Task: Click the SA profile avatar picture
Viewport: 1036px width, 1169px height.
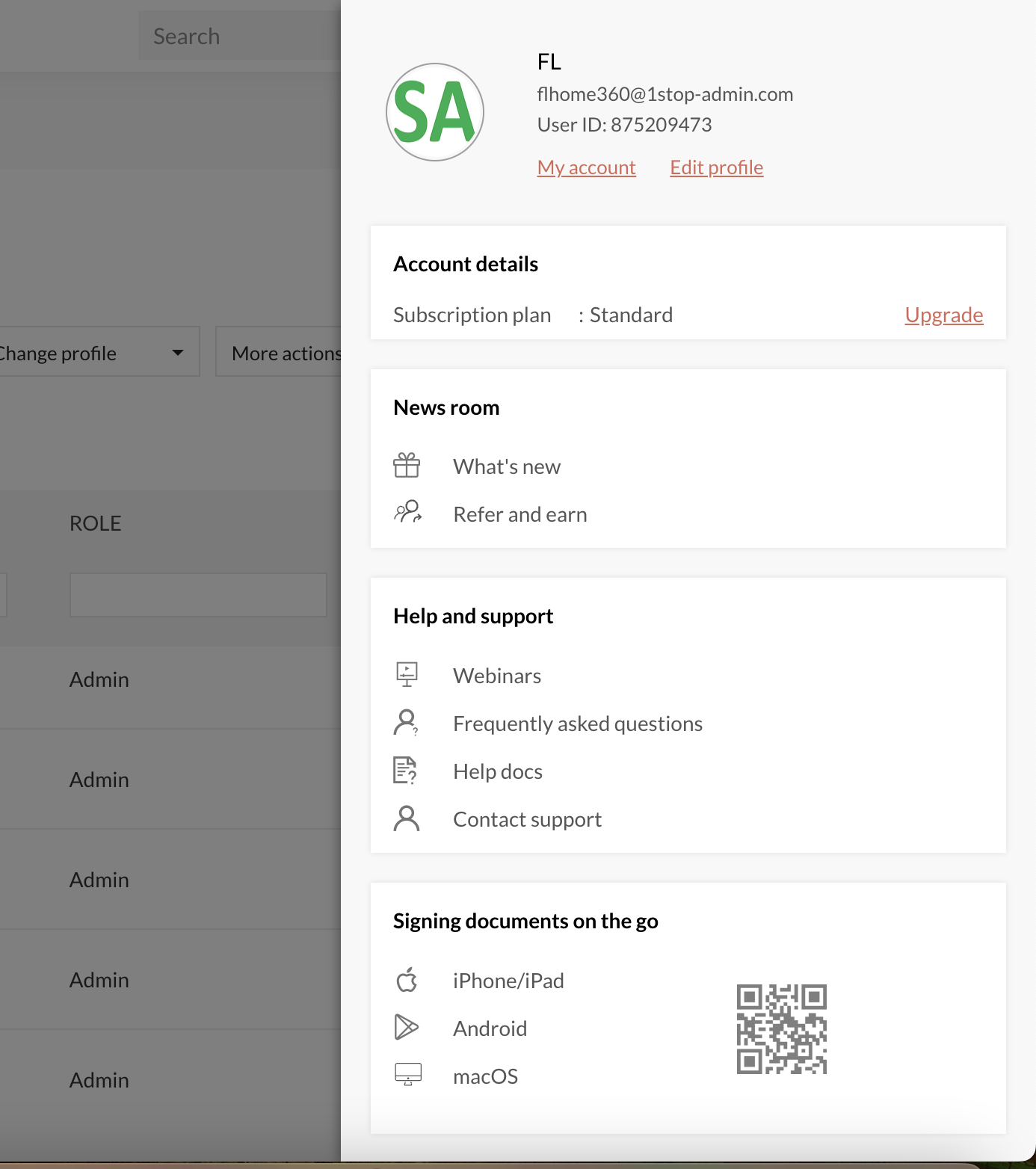Action: [x=435, y=112]
